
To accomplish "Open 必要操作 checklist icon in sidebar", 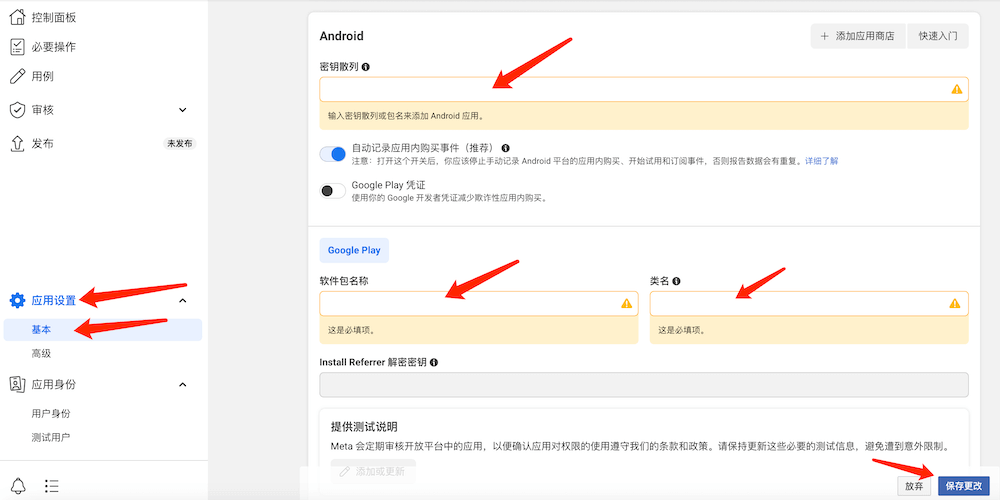I will [x=17, y=47].
